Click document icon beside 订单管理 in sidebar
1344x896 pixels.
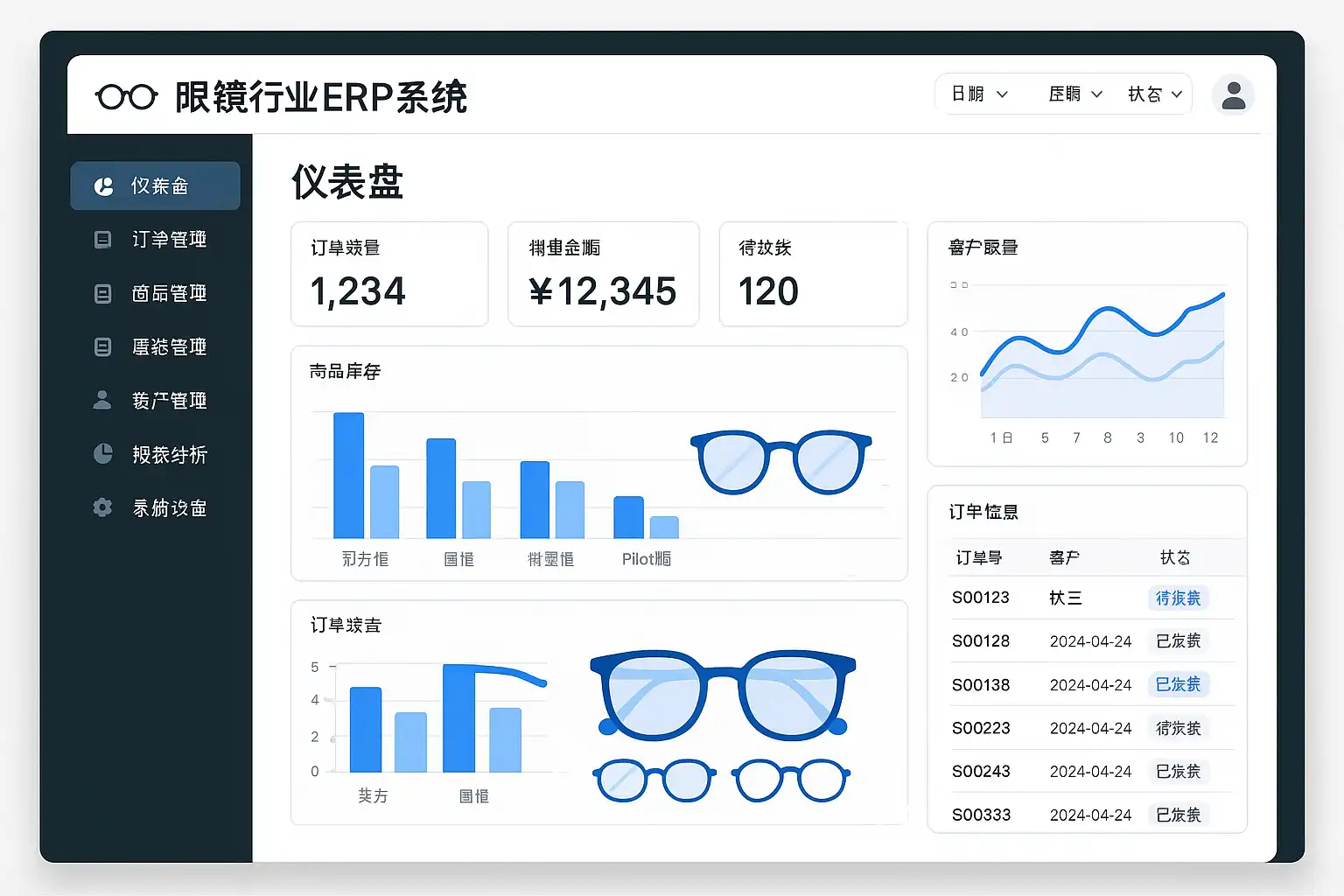pos(102,240)
